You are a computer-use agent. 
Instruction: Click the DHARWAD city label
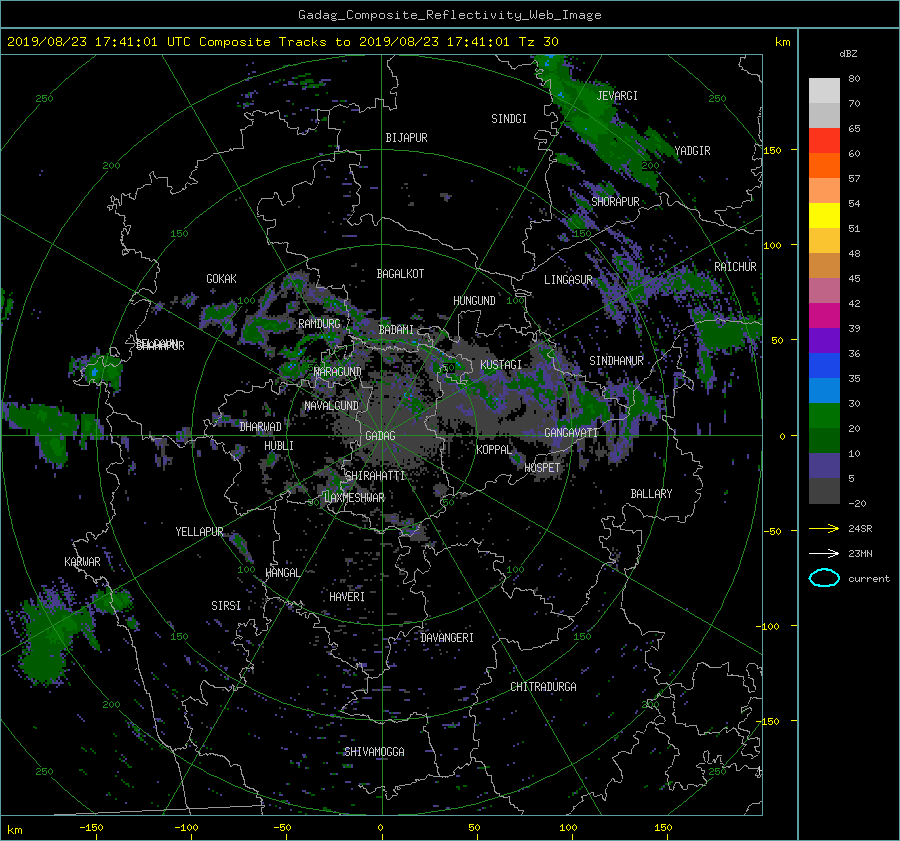[260, 427]
